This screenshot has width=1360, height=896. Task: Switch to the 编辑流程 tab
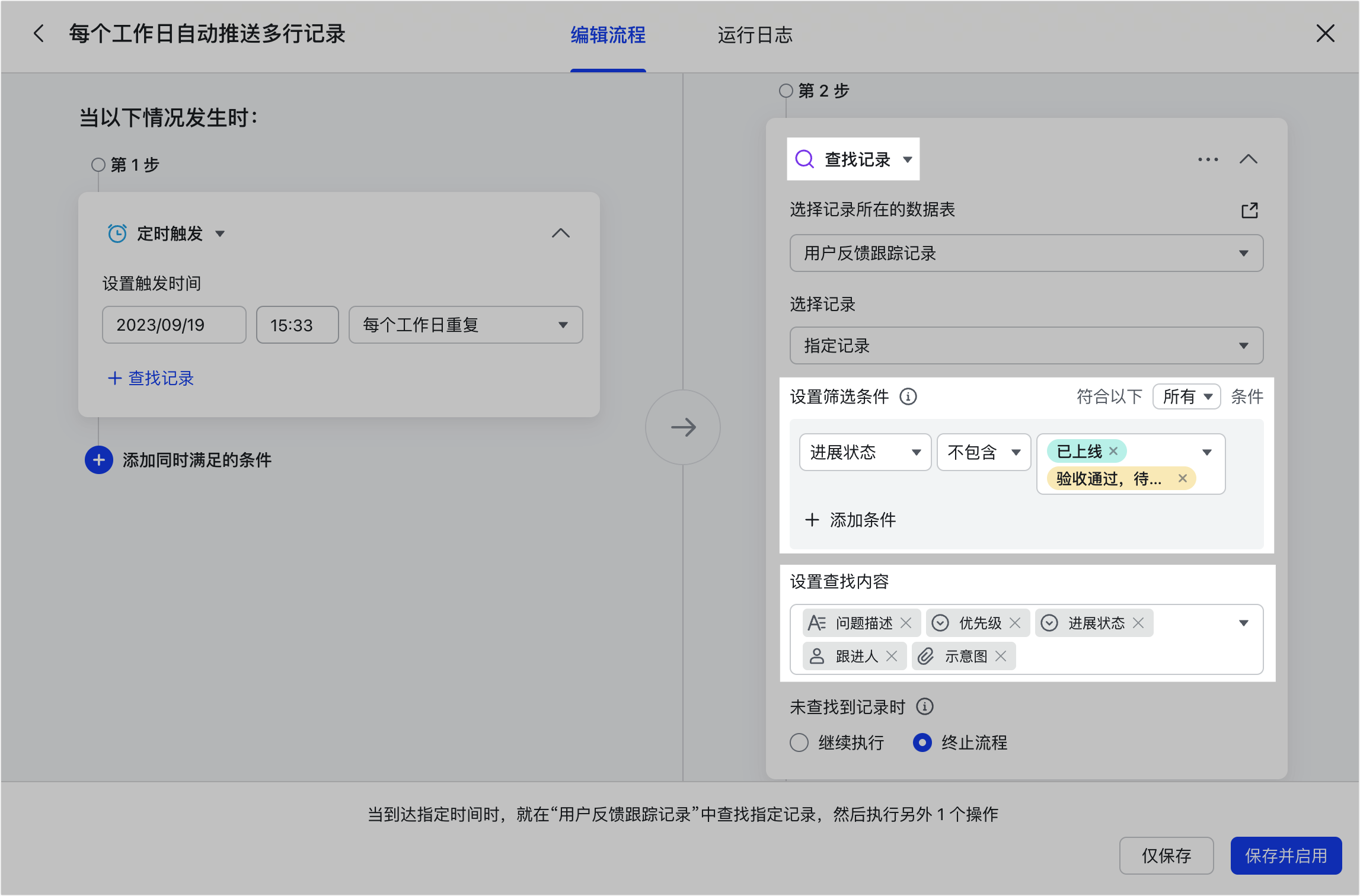click(x=608, y=35)
